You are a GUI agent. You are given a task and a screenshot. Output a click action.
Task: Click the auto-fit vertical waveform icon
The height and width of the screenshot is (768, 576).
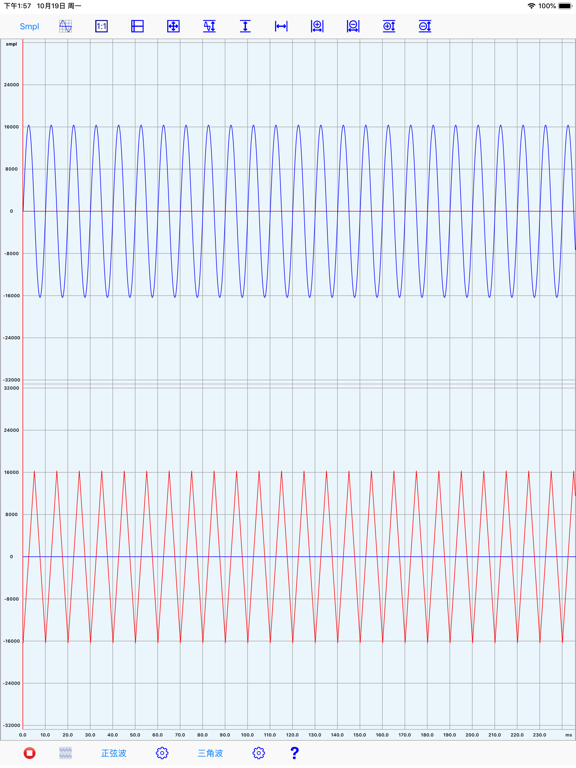(210, 26)
